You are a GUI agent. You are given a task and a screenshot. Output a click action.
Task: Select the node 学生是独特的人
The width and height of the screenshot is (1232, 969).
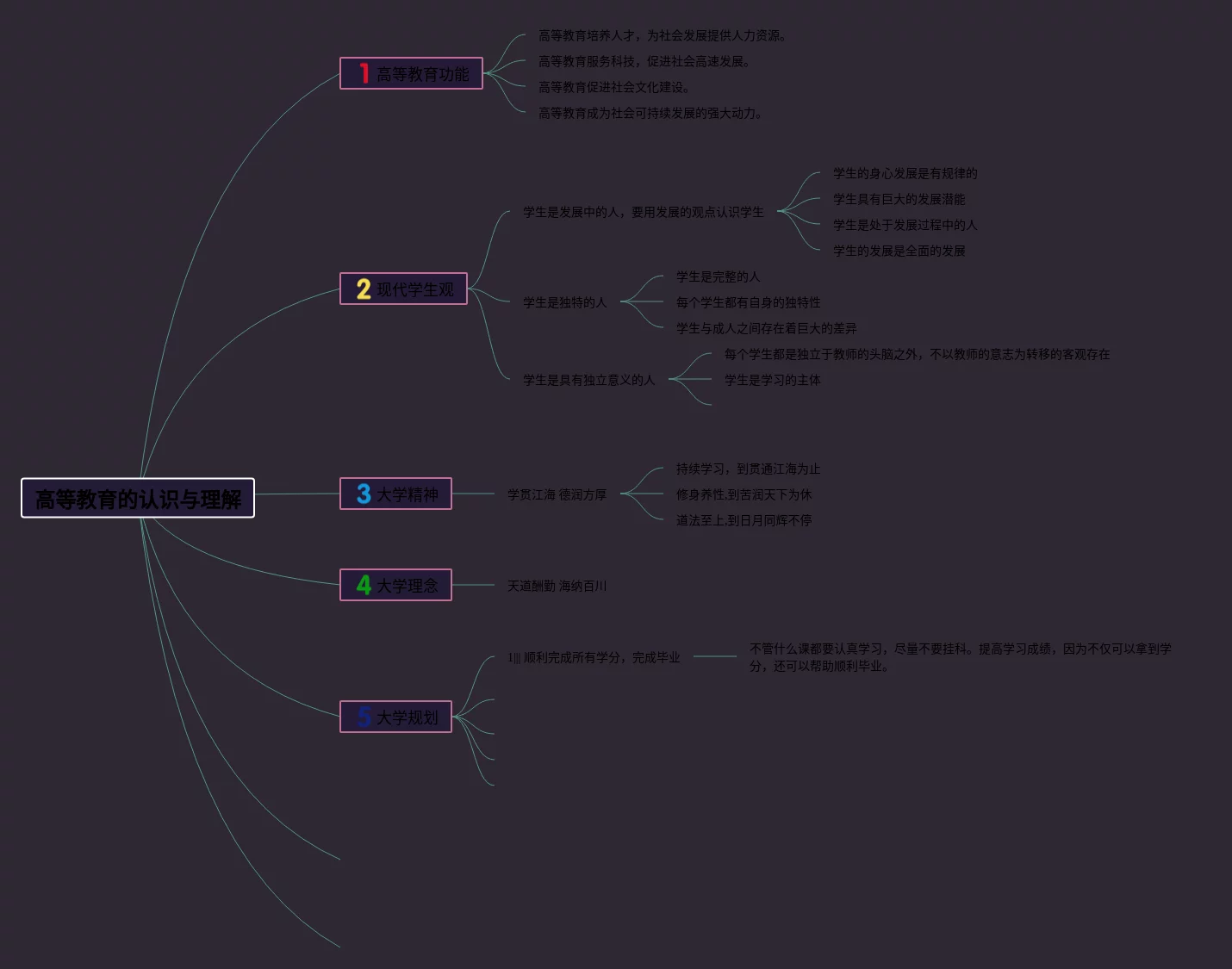point(564,302)
